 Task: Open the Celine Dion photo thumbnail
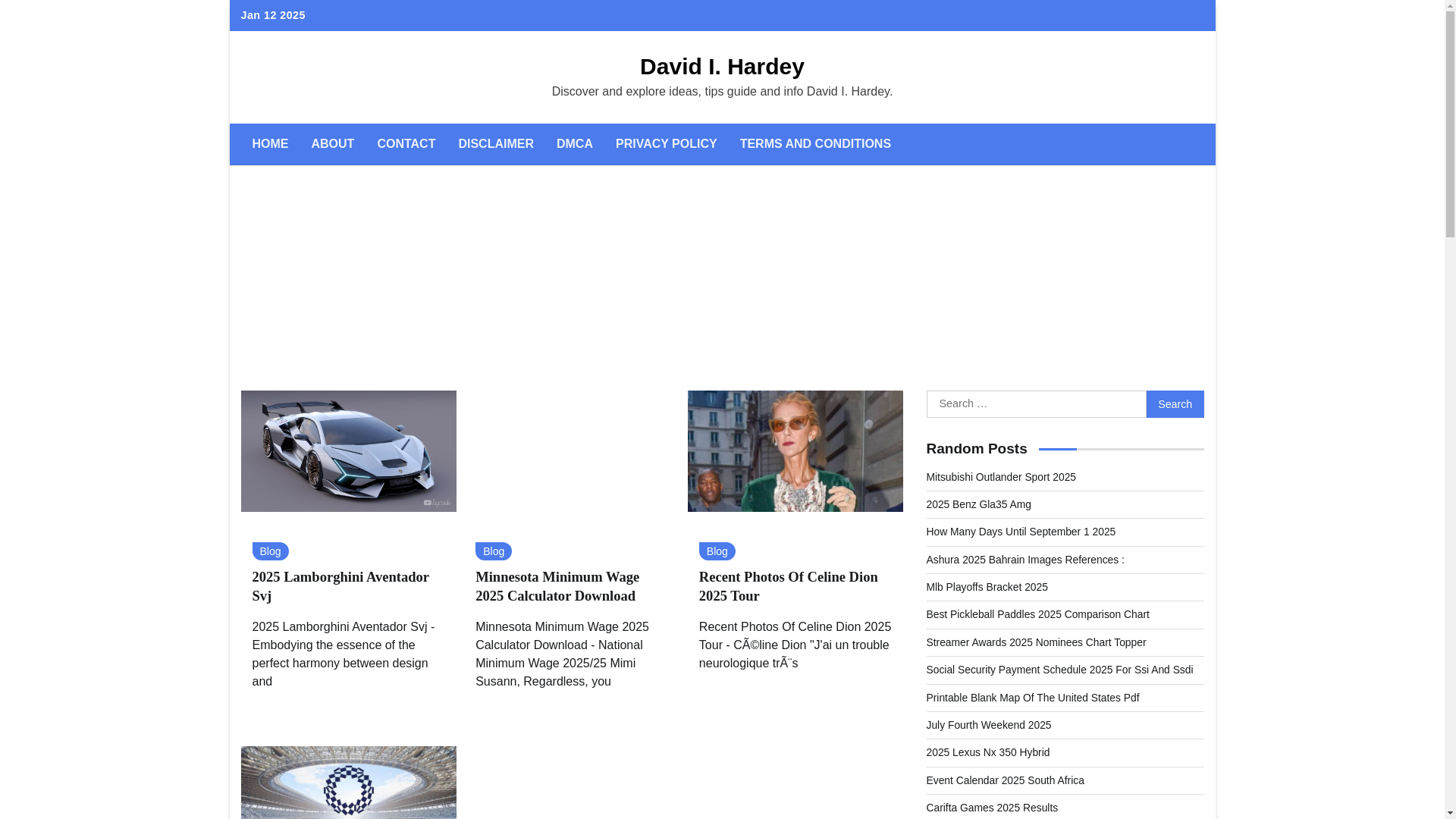pyautogui.click(x=795, y=451)
